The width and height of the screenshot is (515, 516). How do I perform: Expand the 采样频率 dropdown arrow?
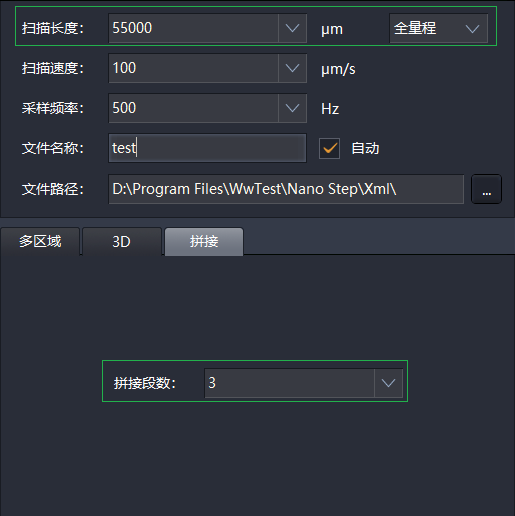pos(292,108)
